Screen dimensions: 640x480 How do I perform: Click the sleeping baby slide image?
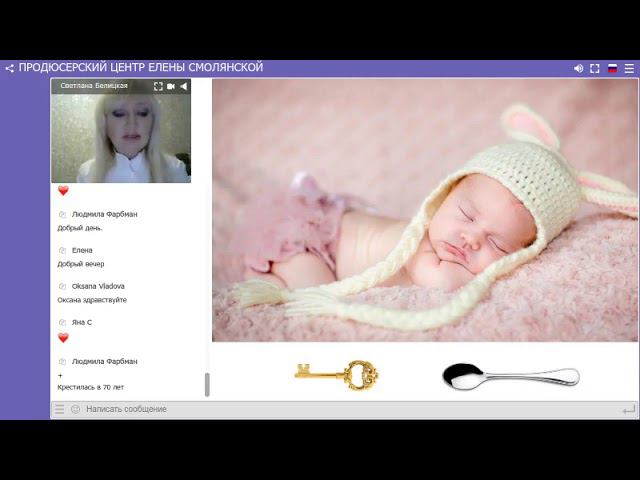424,210
